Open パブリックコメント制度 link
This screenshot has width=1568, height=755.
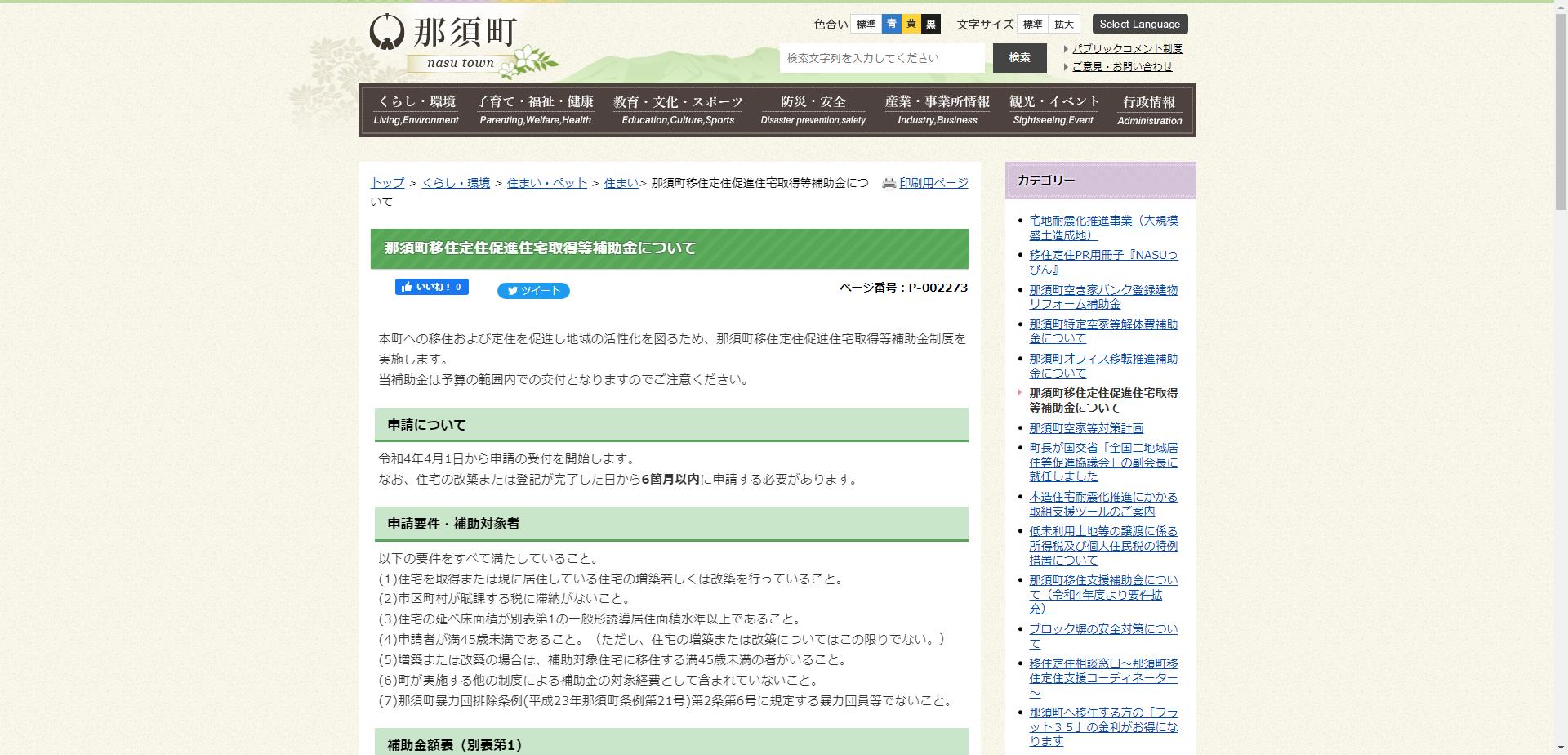(x=1127, y=48)
